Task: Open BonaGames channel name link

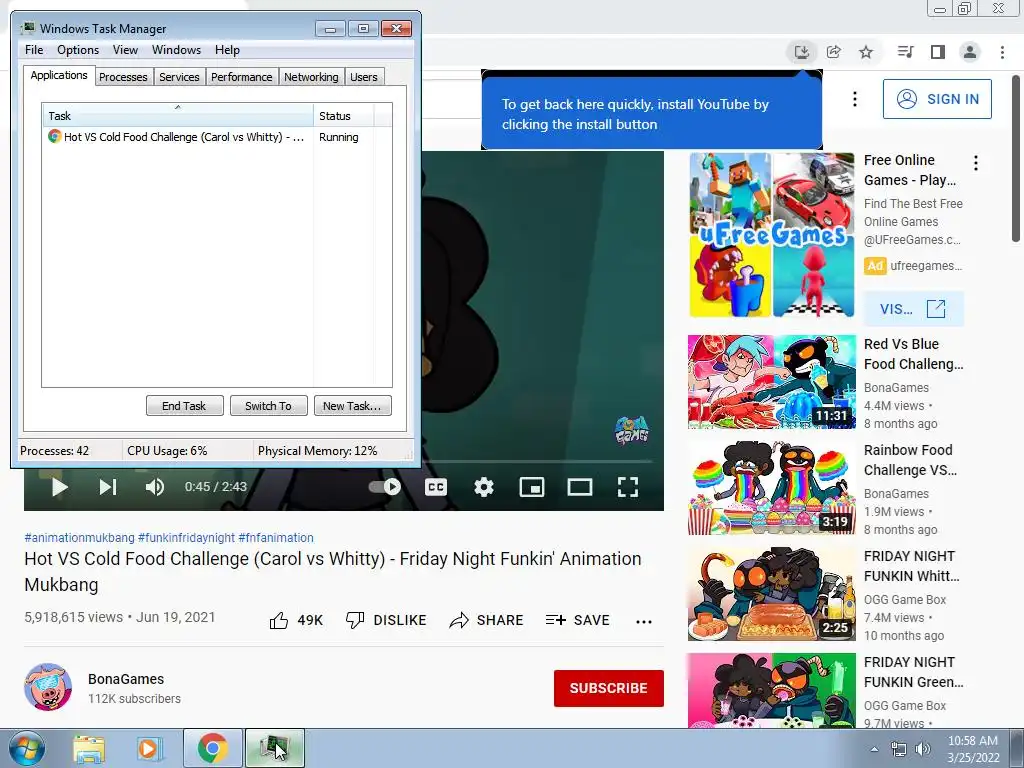Action: coord(126,679)
